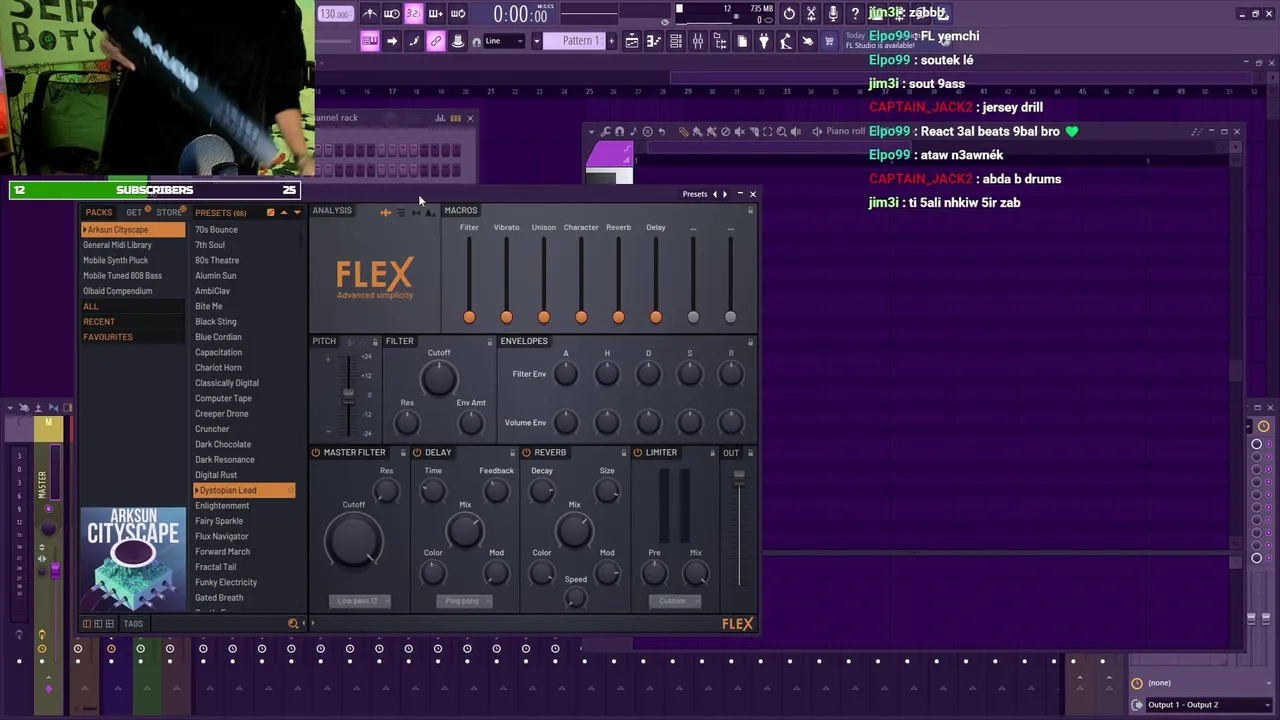
Task: Toggle the loop recording button
Action: 458,13
